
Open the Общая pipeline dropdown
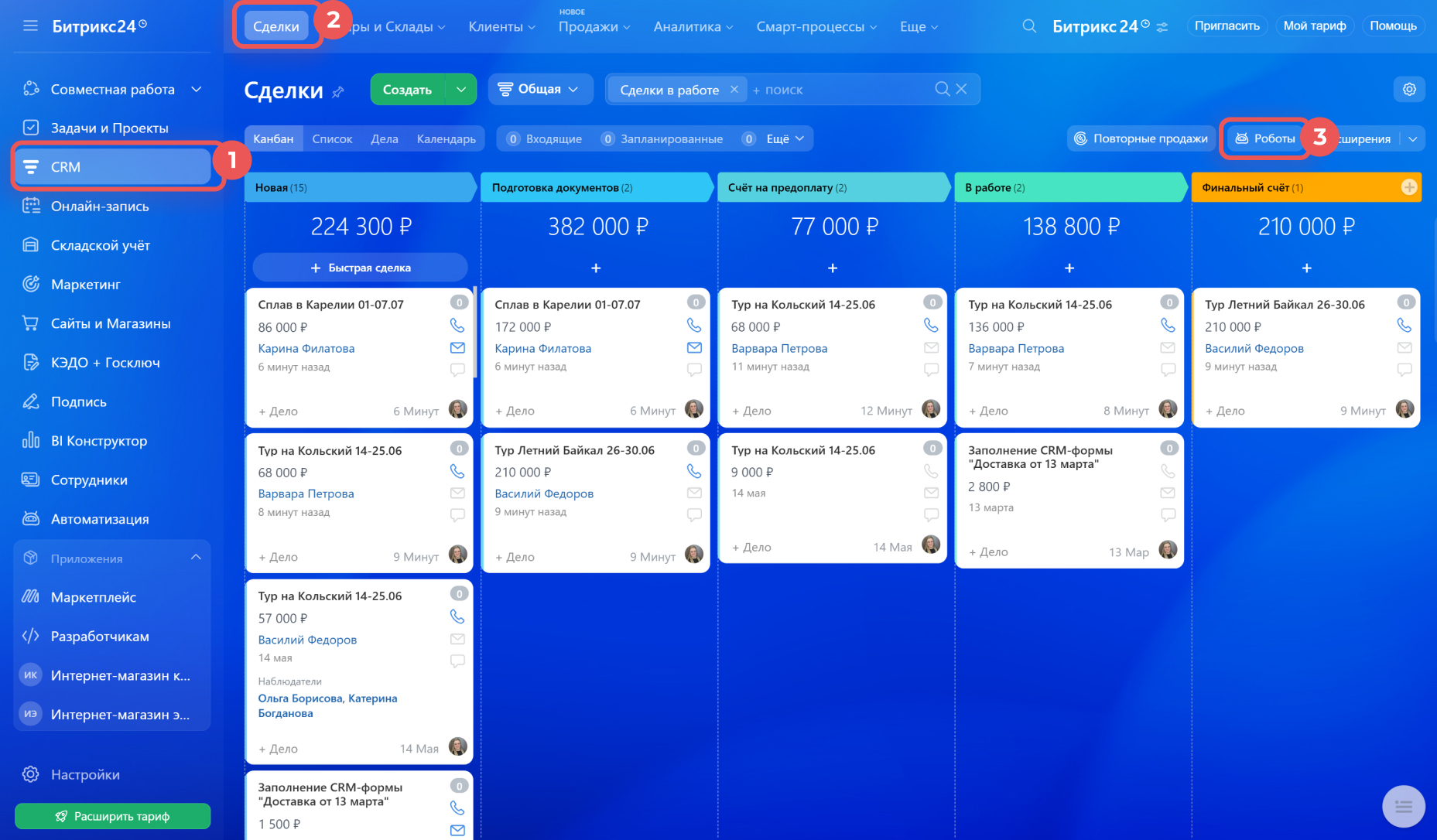pos(539,89)
